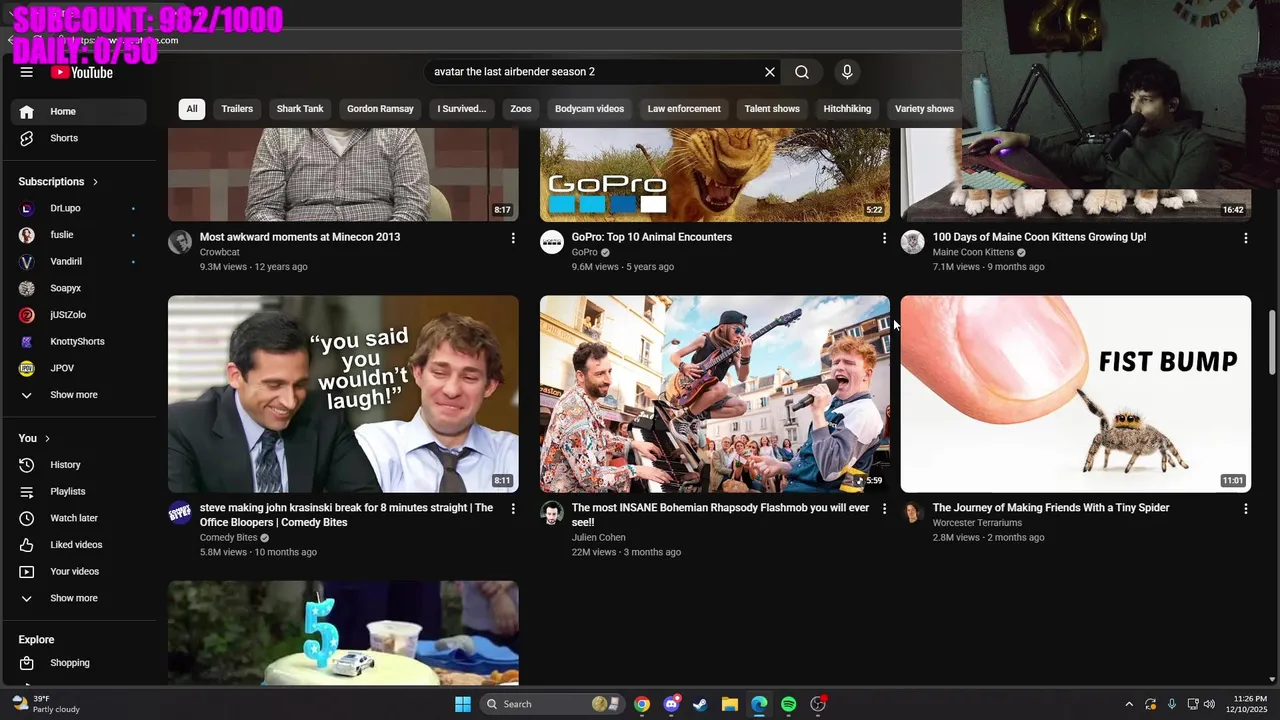The image size is (1280, 720).
Task: Expand the You section Show more
Action: point(80,598)
